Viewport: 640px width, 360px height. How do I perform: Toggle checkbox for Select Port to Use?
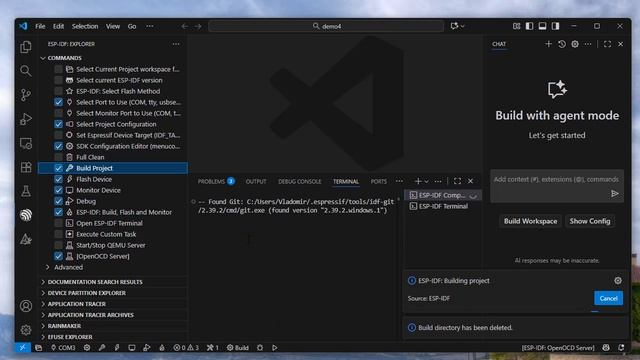tap(58, 102)
